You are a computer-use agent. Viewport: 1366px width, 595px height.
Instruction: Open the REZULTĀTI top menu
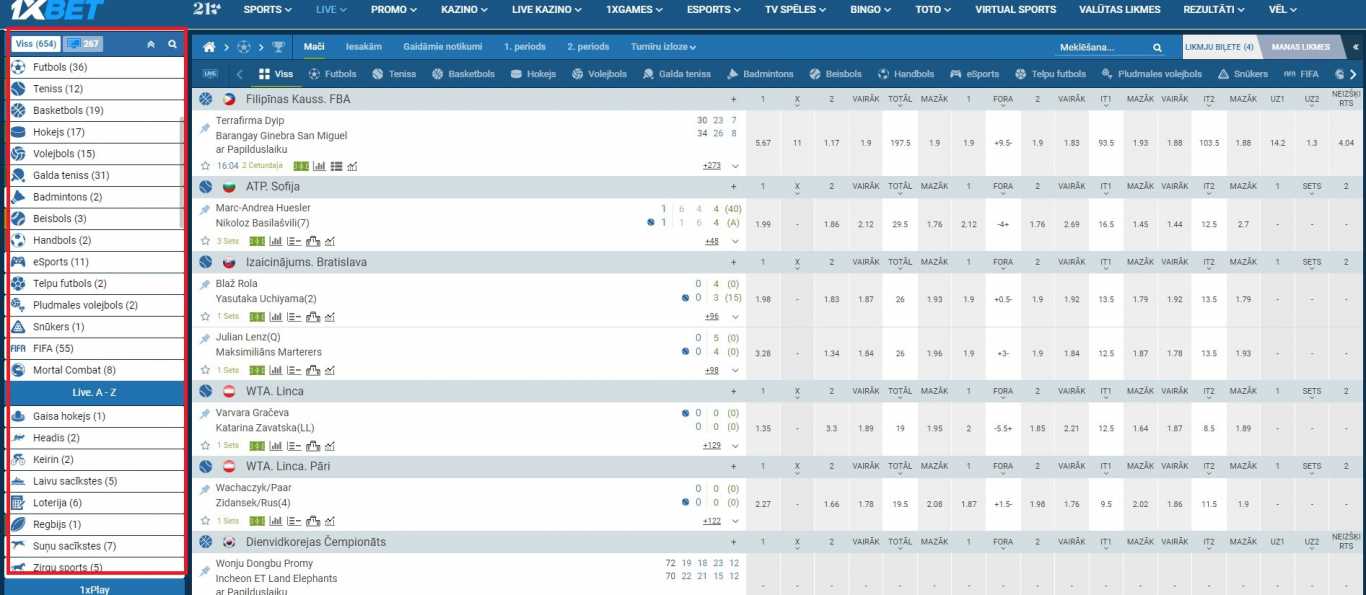1215,9
